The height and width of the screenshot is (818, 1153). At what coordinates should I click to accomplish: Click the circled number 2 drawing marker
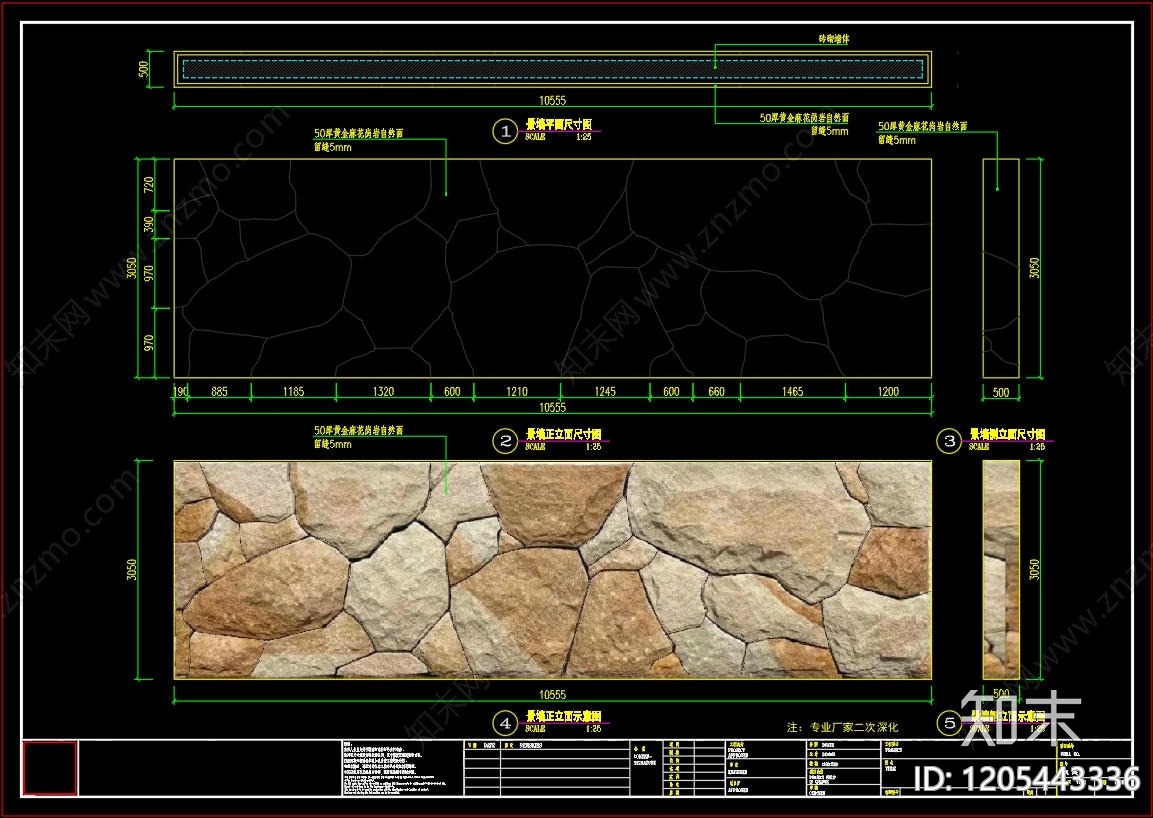pyautogui.click(x=506, y=440)
